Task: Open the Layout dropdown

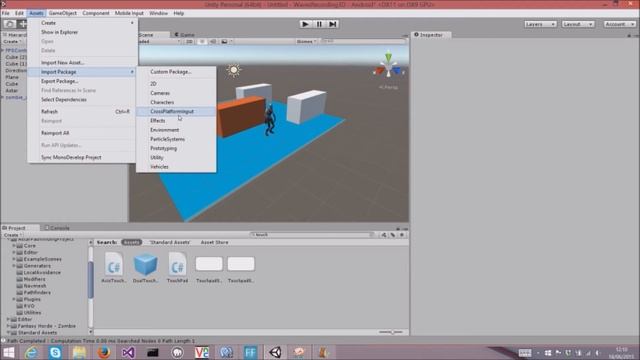Action: coord(578,24)
